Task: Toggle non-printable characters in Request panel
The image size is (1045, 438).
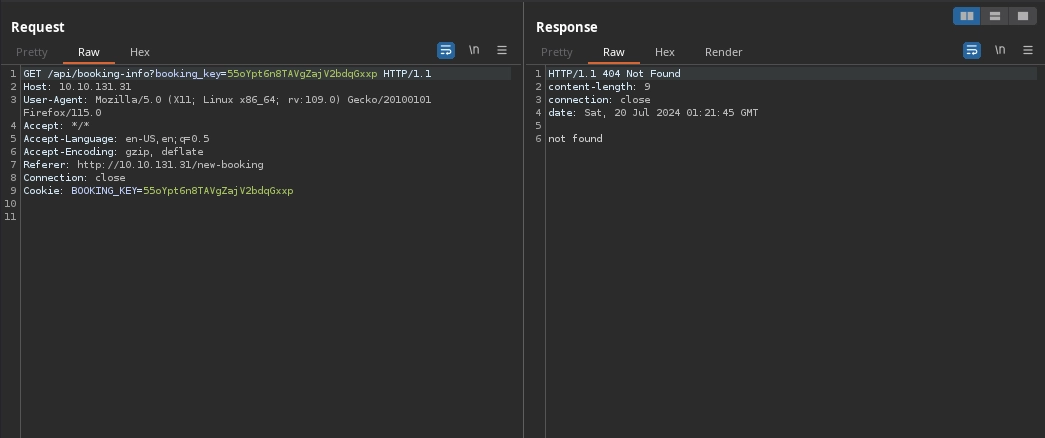Action: [474, 50]
